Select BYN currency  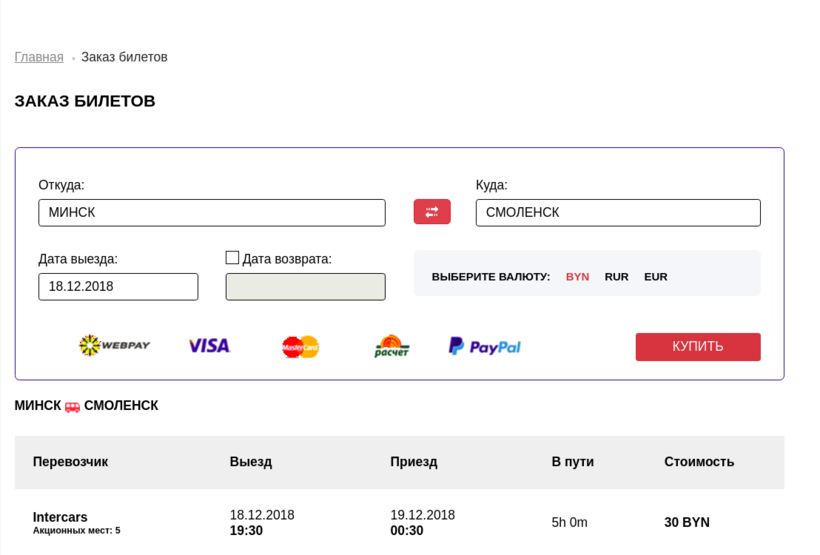(x=577, y=277)
